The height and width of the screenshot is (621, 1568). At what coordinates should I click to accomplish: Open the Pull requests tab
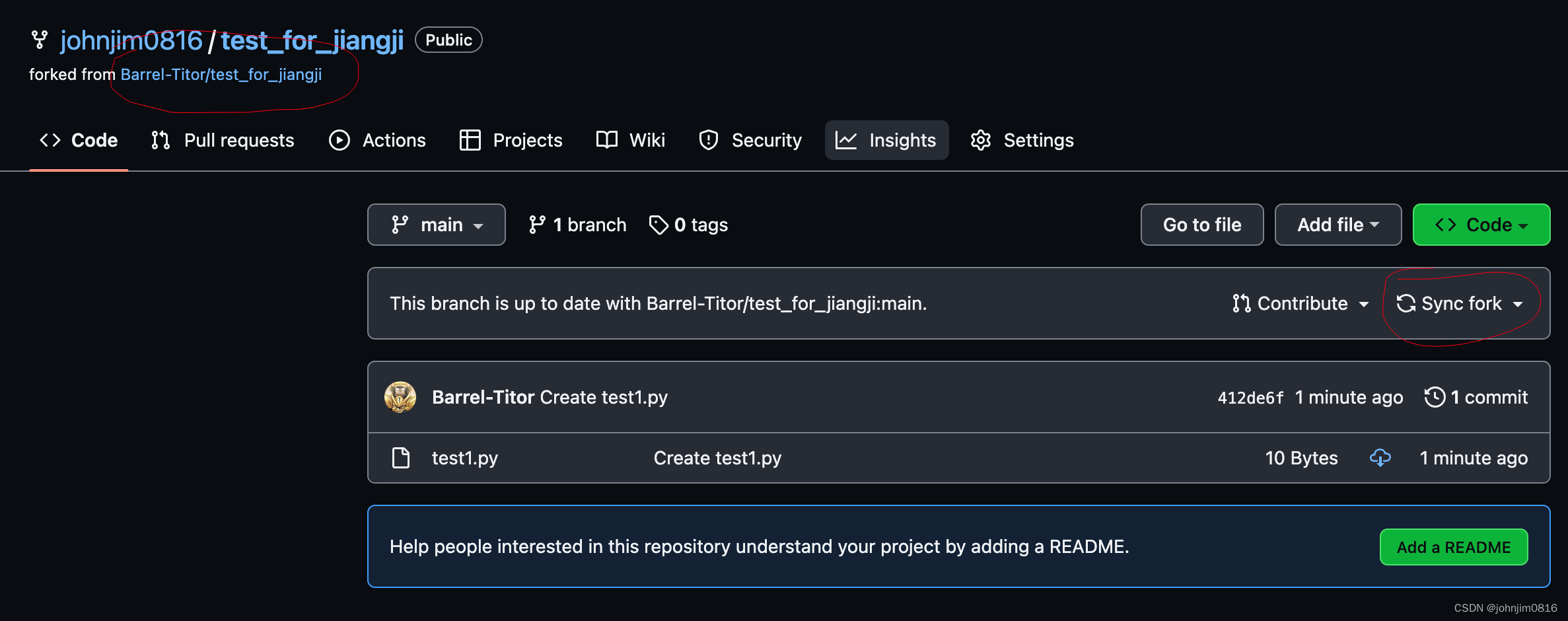(223, 140)
